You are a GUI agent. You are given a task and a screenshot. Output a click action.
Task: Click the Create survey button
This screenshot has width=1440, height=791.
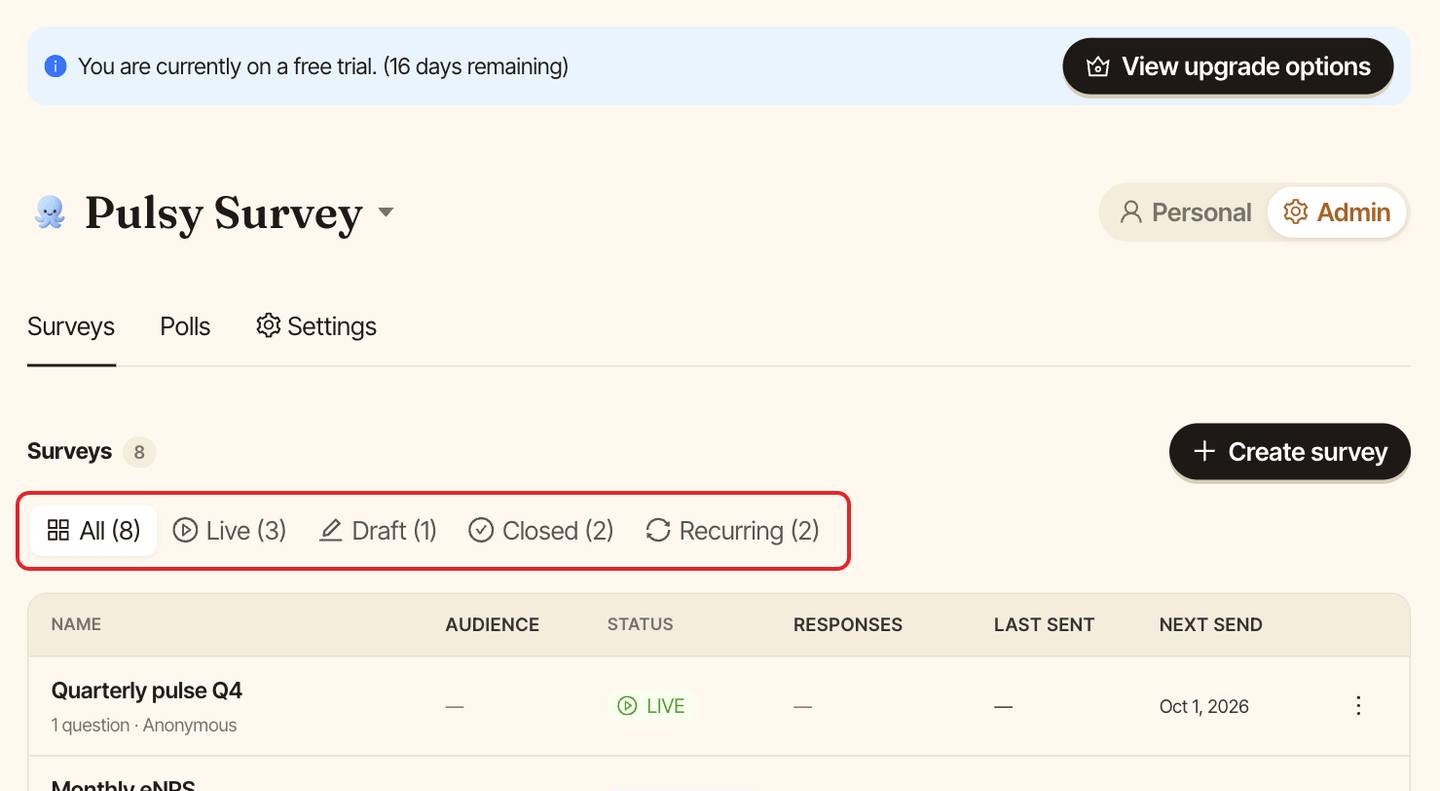(1290, 452)
